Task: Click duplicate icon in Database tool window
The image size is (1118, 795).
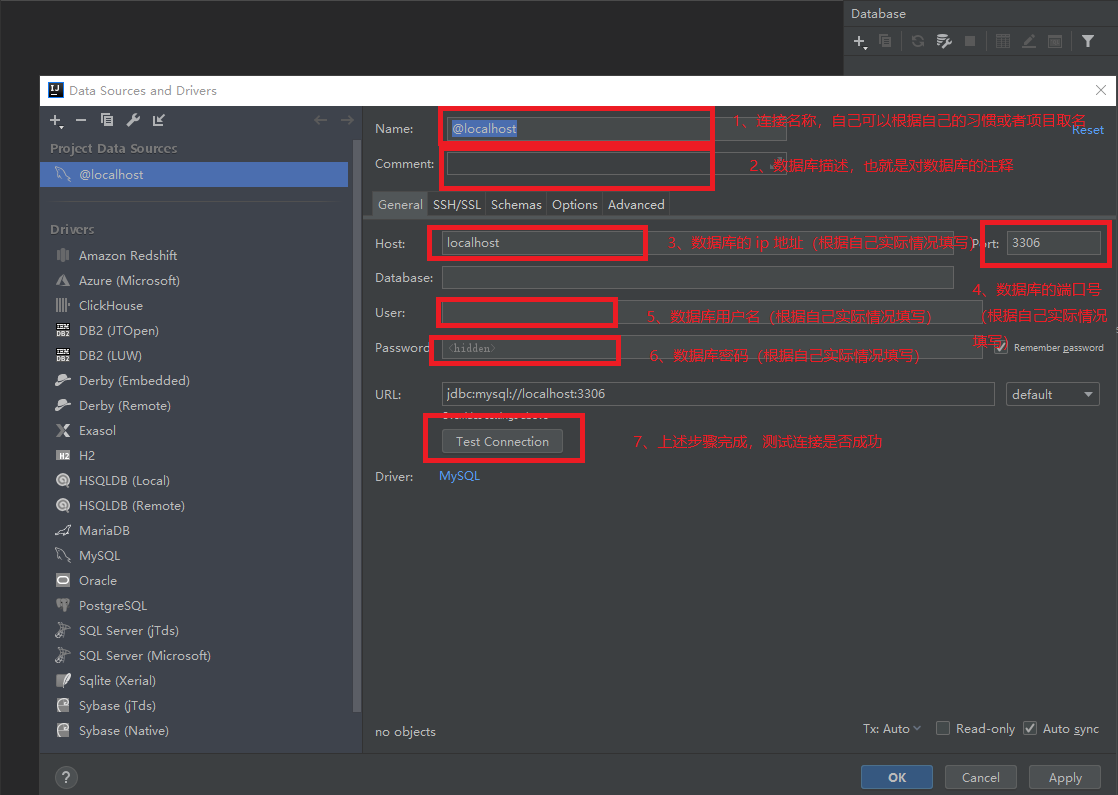Action: click(885, 41)
